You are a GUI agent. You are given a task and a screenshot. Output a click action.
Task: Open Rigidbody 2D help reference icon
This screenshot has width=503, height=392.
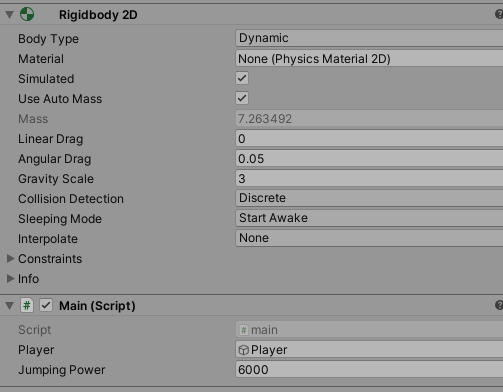tap(499, 14)
